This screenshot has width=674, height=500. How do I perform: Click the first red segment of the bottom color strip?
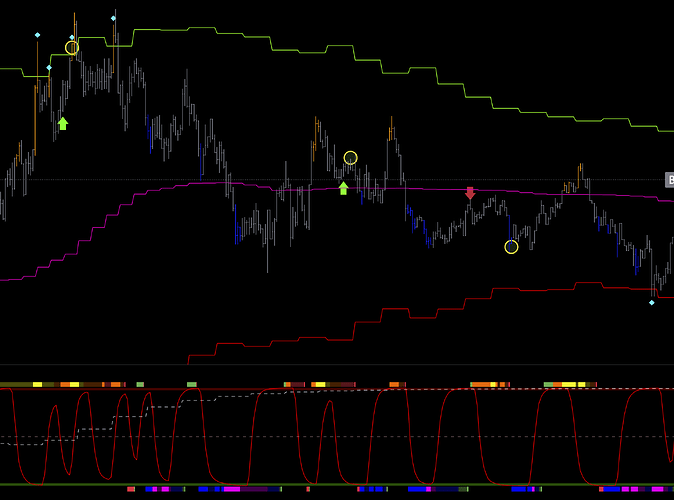coord(131,489)
